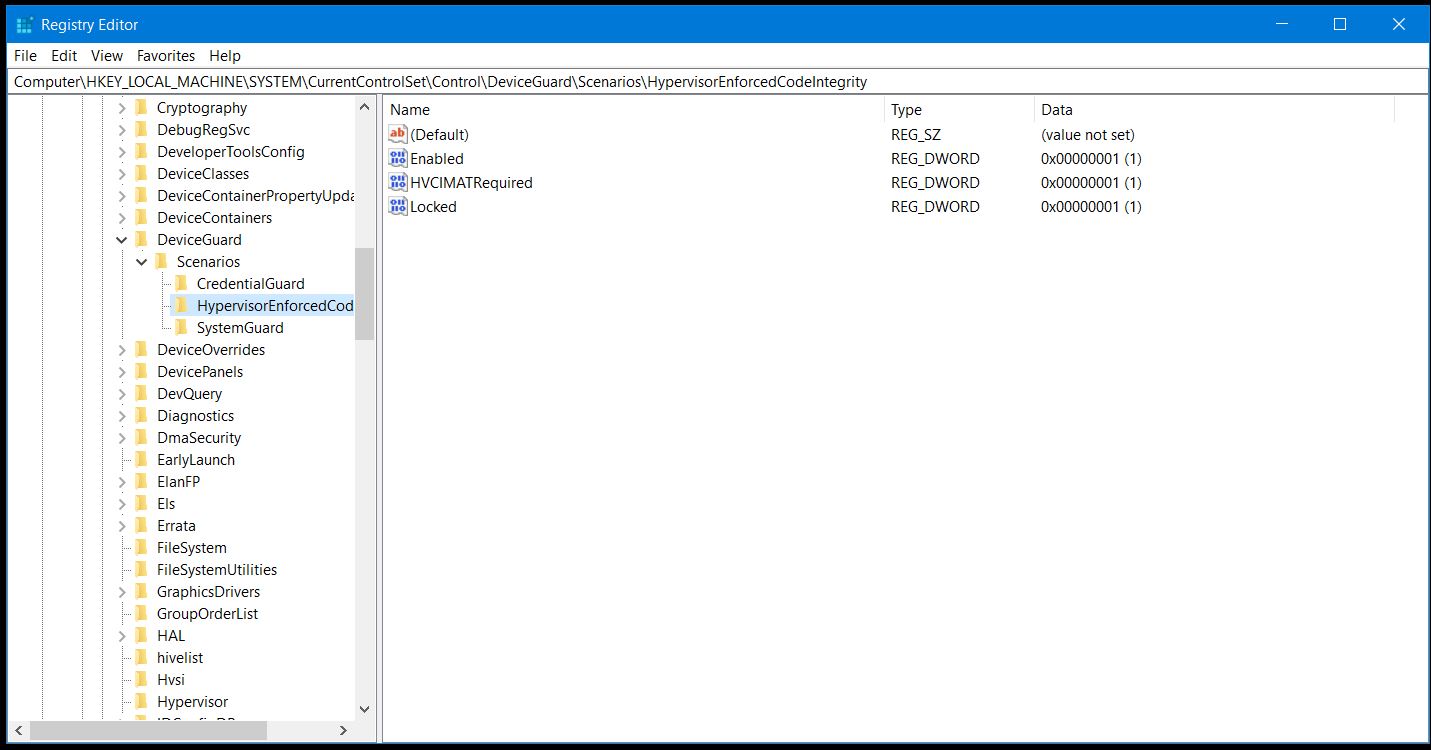Expand the Cryptography tree node
This screenshot has height=750, width=1431.
point(122,108)
